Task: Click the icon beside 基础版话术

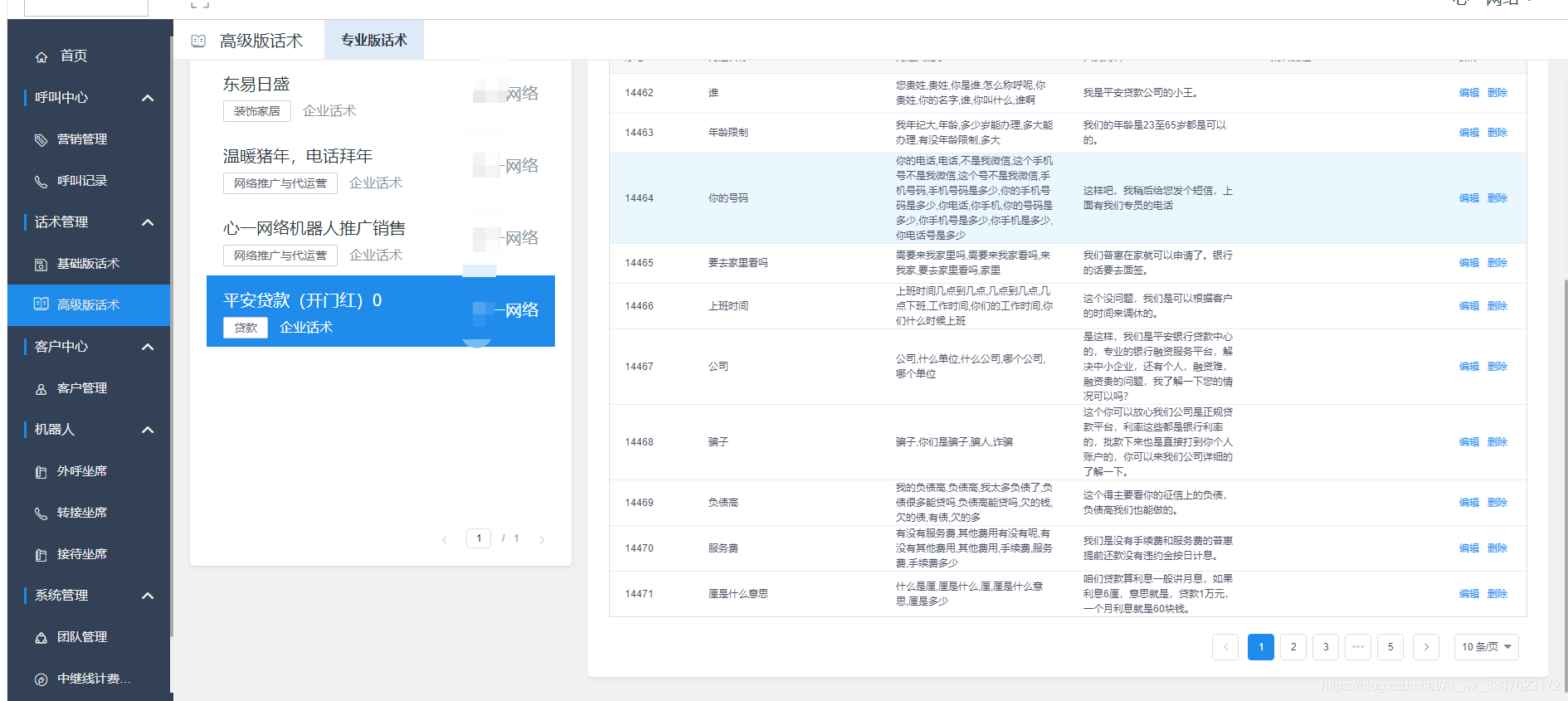Action: click(41, 264)
